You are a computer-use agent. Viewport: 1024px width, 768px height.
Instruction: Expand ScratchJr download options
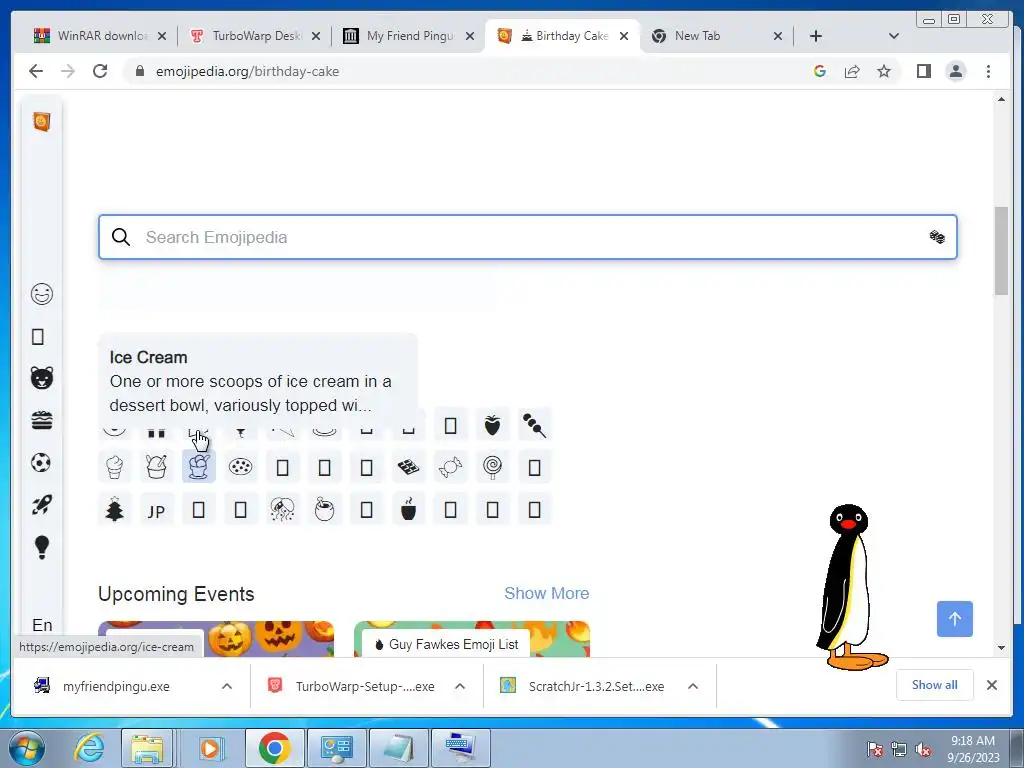tap(693, 686)
